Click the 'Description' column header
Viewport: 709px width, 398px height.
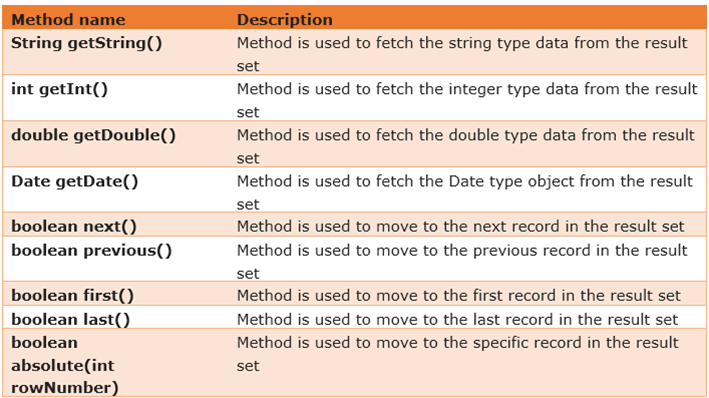[285, 19]
